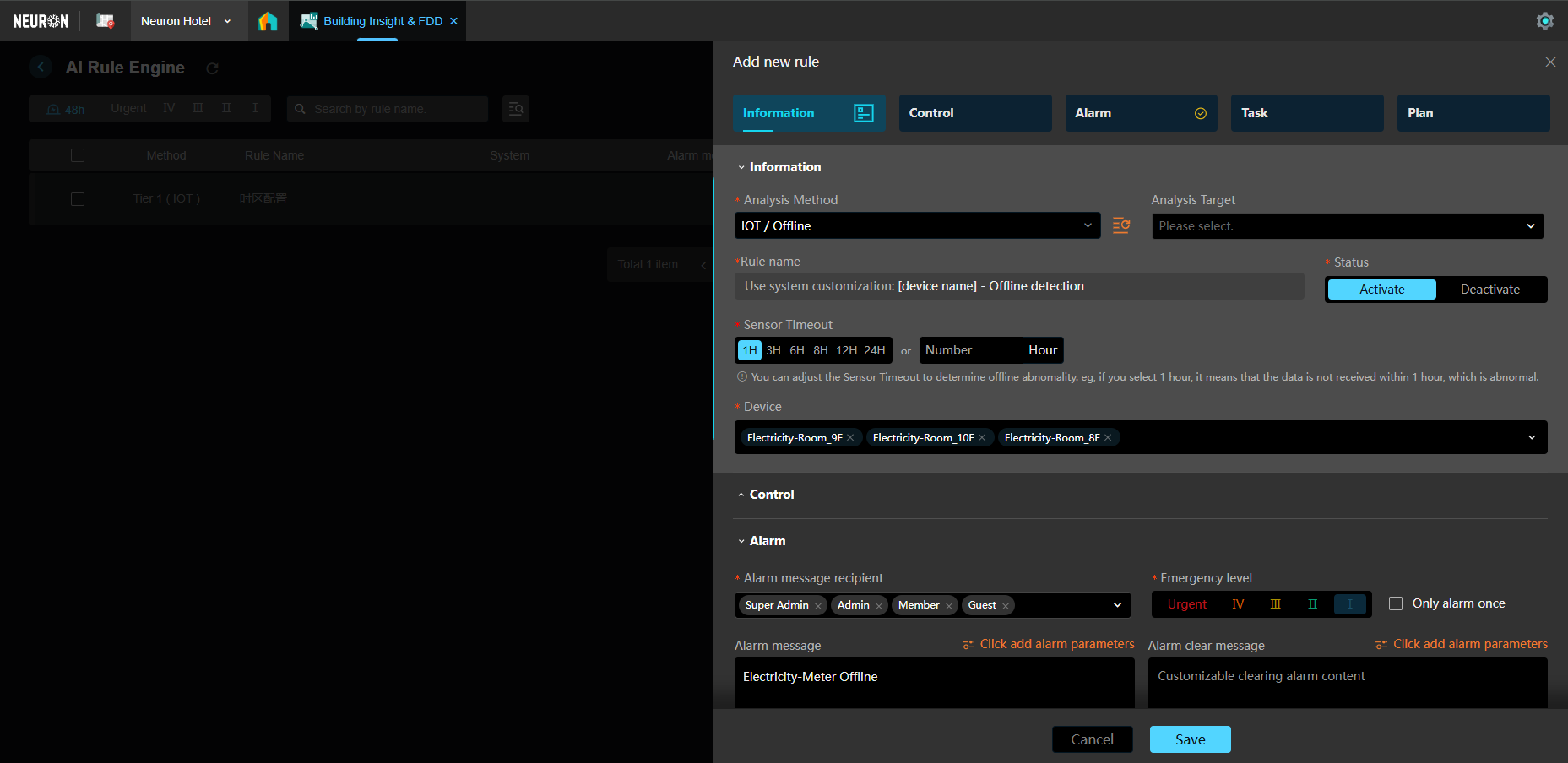The height and width of the screenshot is (763, 1568).
Task: Remove the Electricity-Room_9F device tag
Action: click(850, 437)
